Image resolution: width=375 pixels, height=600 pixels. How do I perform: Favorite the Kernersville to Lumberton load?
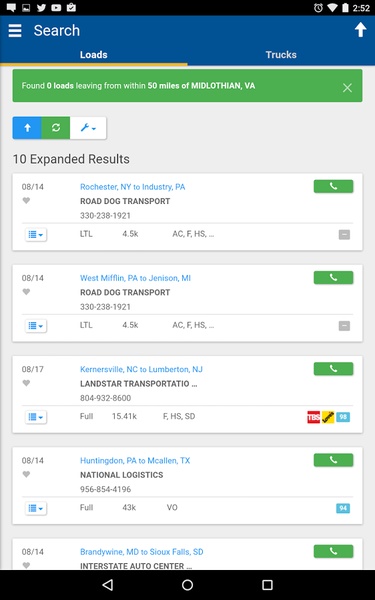coord(26,383)
